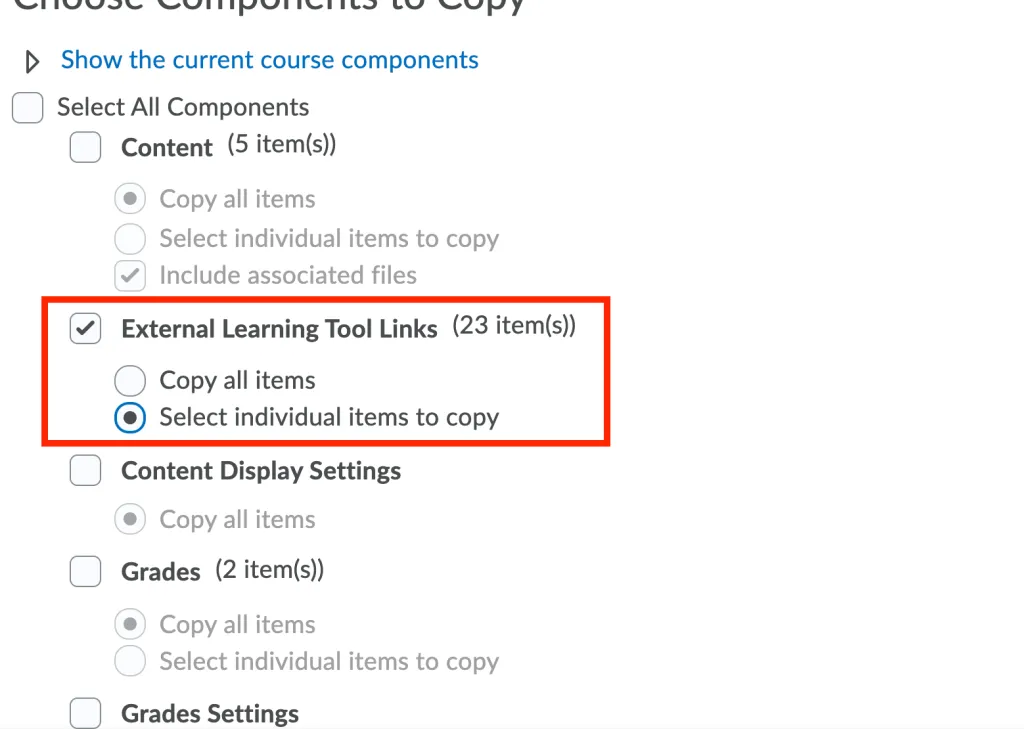Click the Content Display Settings label

click(261, 471)
